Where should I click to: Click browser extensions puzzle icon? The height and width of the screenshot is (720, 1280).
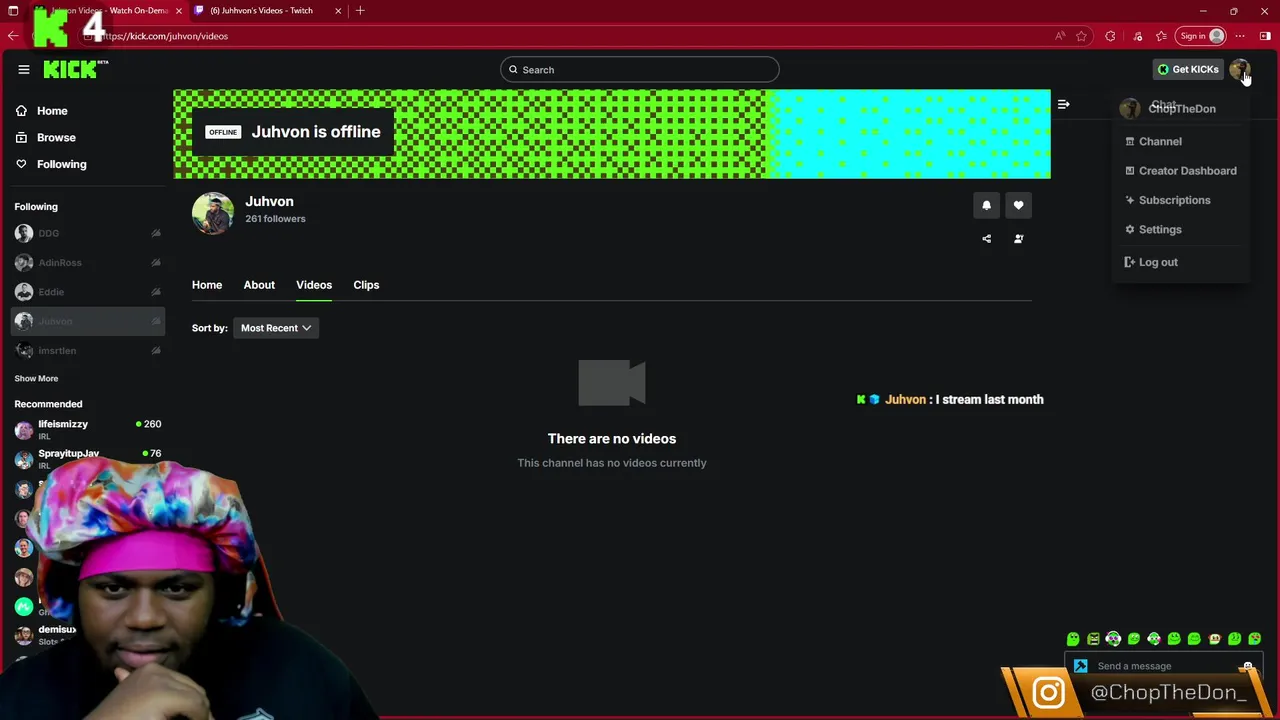(x=1110, y=36)
